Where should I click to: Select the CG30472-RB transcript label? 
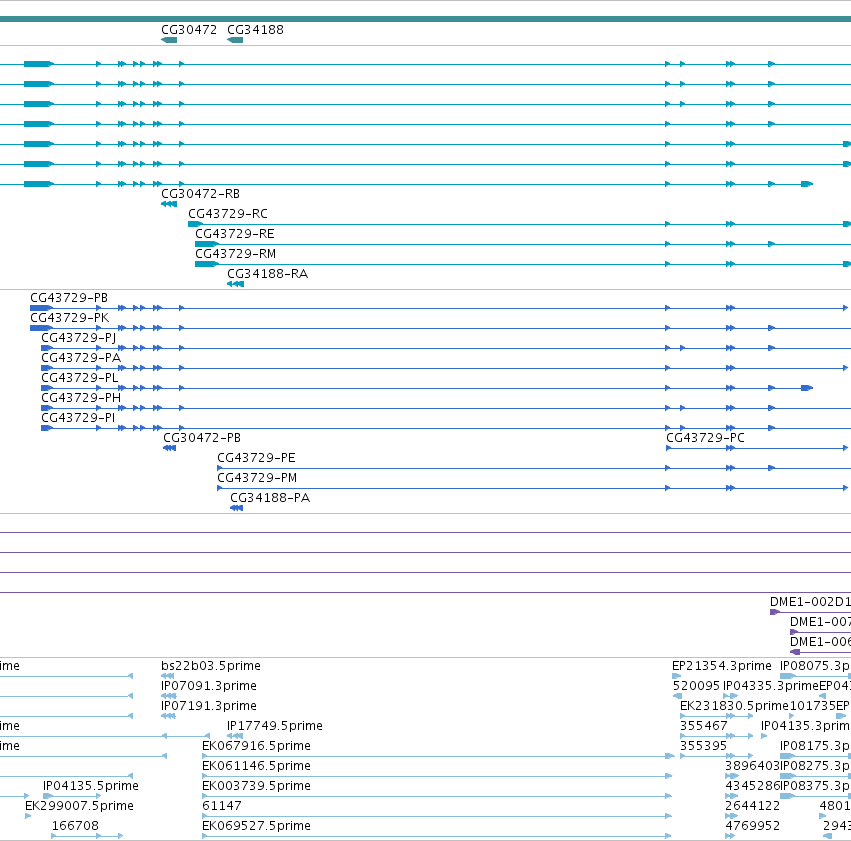tap(200, 194)
